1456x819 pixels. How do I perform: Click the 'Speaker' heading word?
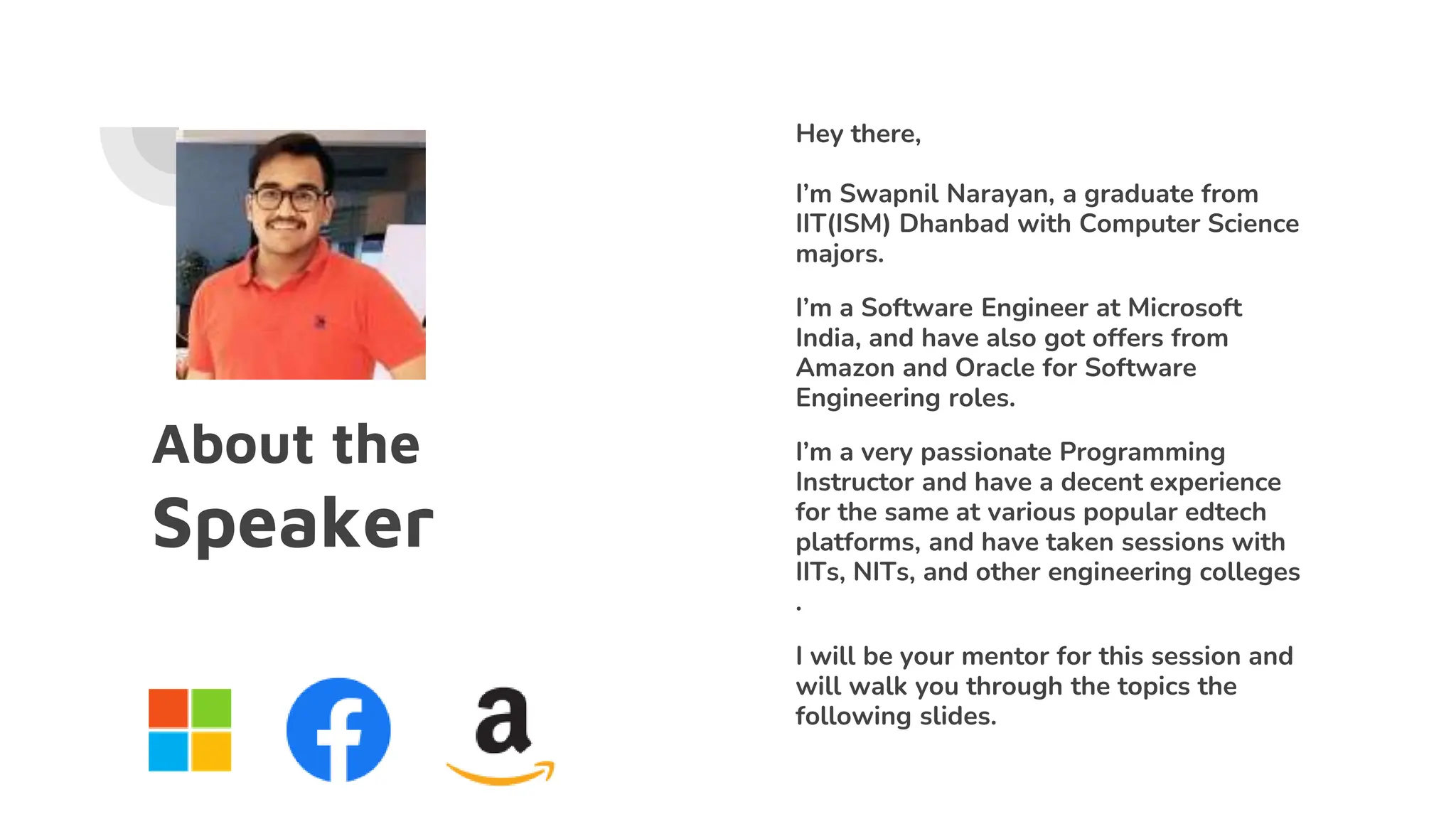click(293, 524)
